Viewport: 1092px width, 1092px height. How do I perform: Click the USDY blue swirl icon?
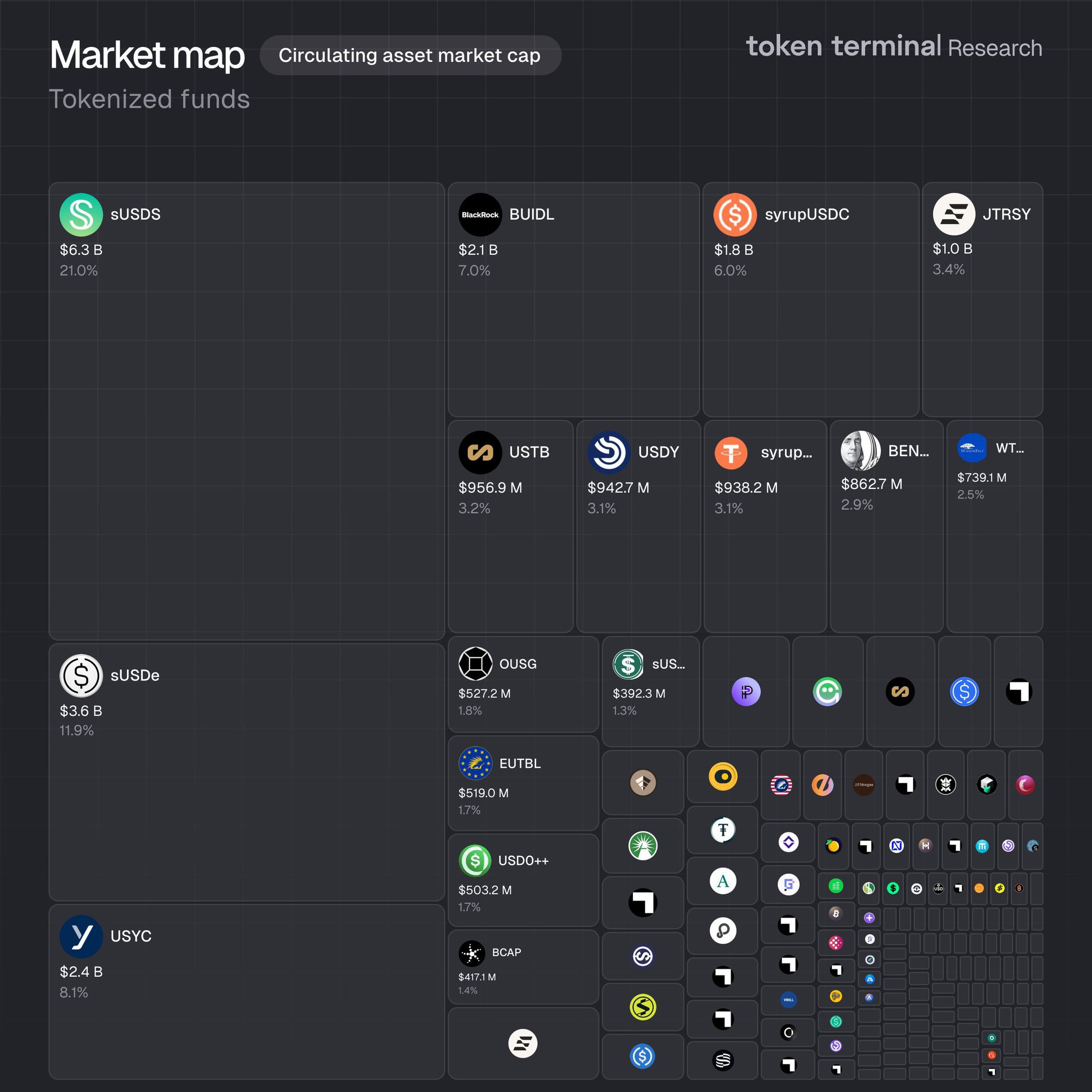pyautogui.click(x=609, y=452)
